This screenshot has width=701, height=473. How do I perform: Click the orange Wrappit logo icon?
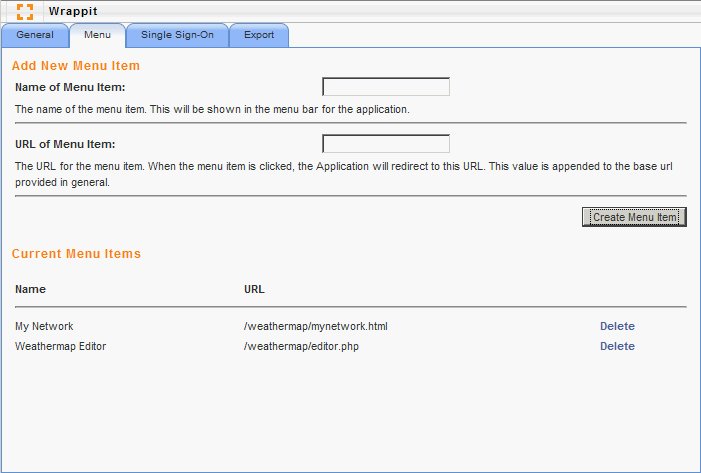[x=25, y=12]
